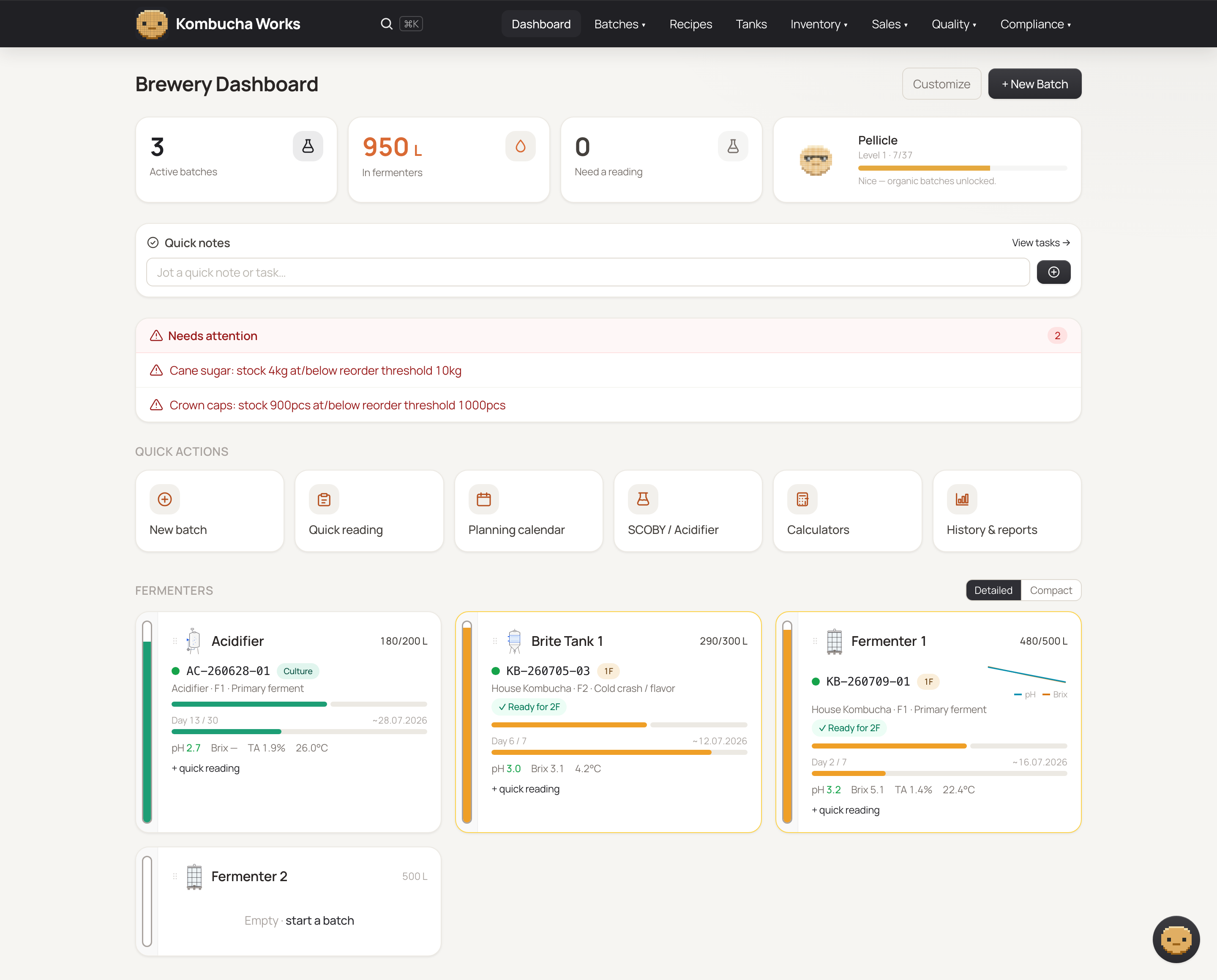Image resolution: width=1217 pixels, height=980 pixels.
Task: Click the SCOBY / Acidifier flask icon
Action: coord(643,499)
